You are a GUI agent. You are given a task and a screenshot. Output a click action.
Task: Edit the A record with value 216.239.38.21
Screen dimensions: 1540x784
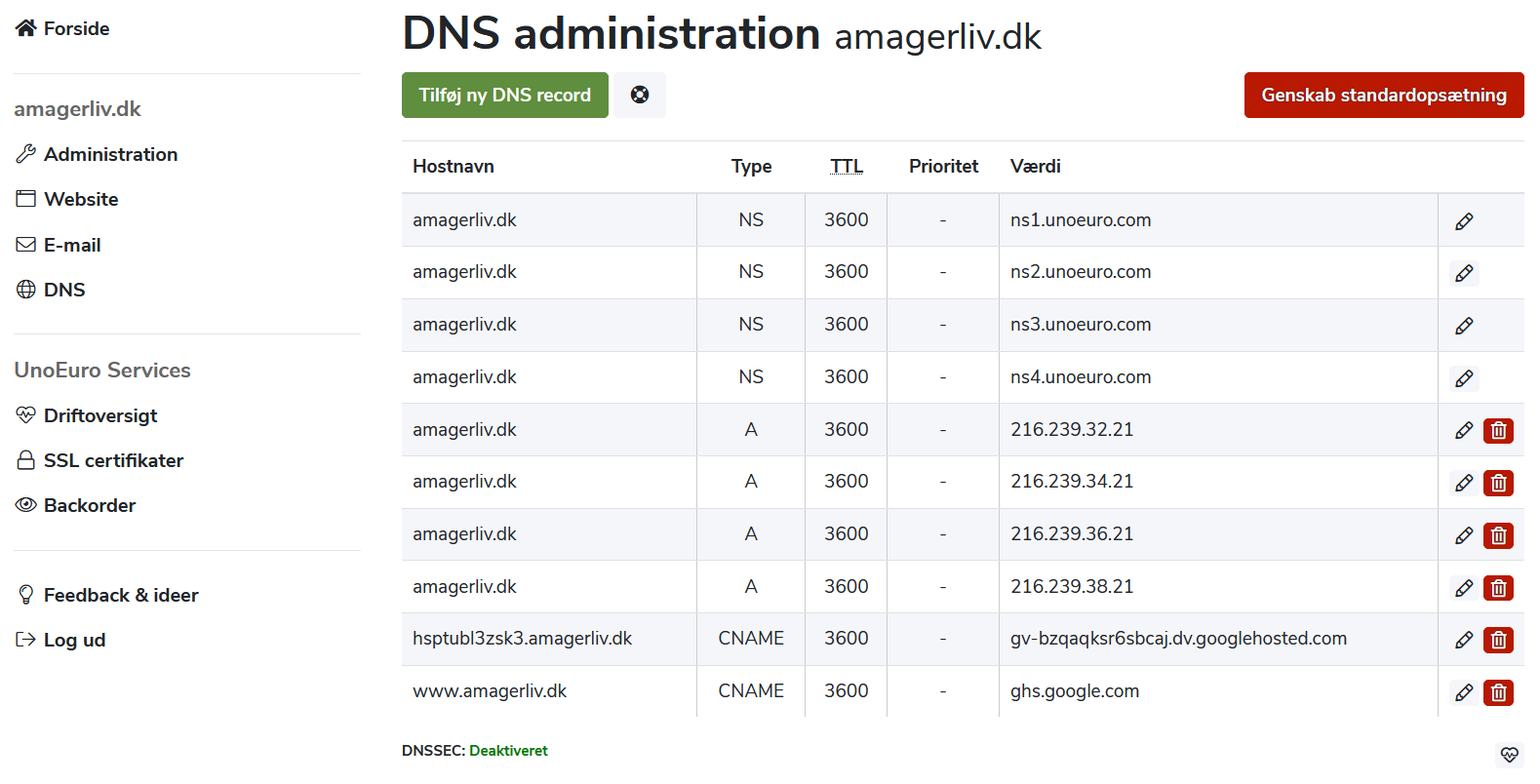pos(1464,587)
